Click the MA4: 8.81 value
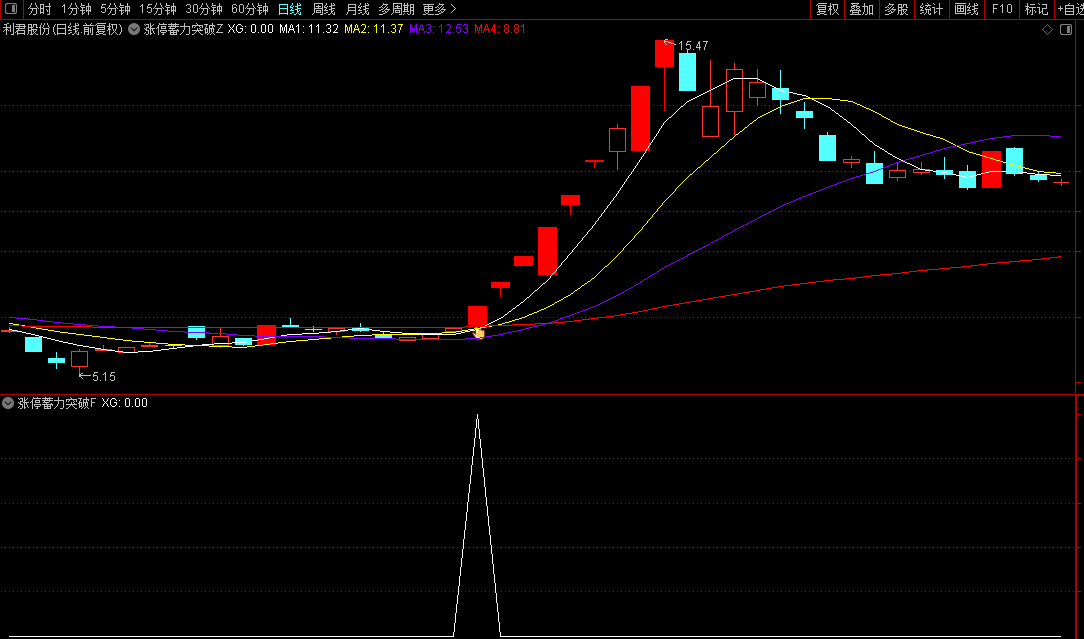The width and height of the screenshot is (1084, 639). point(500,29)
